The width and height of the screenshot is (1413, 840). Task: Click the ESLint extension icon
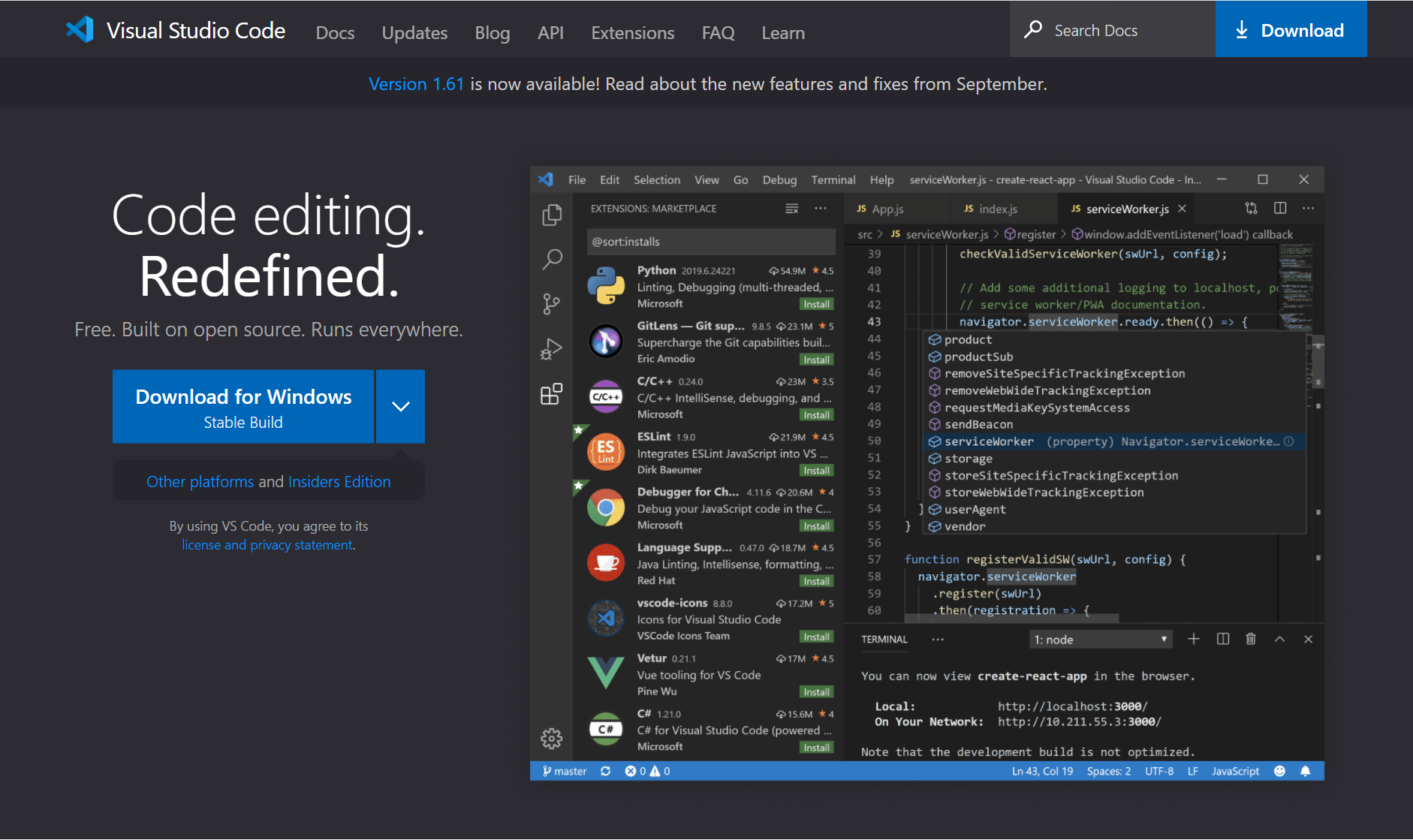coord(606,452)
